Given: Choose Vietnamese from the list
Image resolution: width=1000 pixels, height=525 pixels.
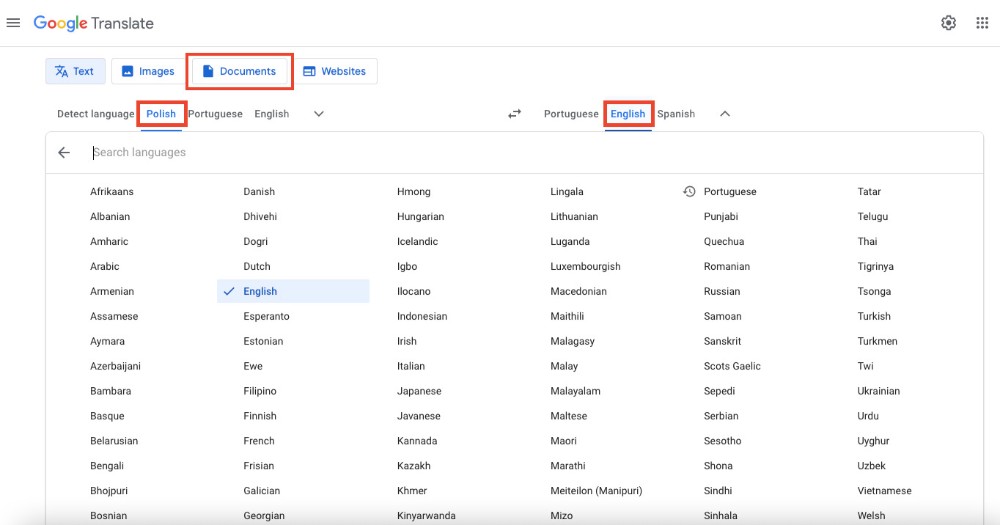Looking at the screenshot, I should [884, 491].
